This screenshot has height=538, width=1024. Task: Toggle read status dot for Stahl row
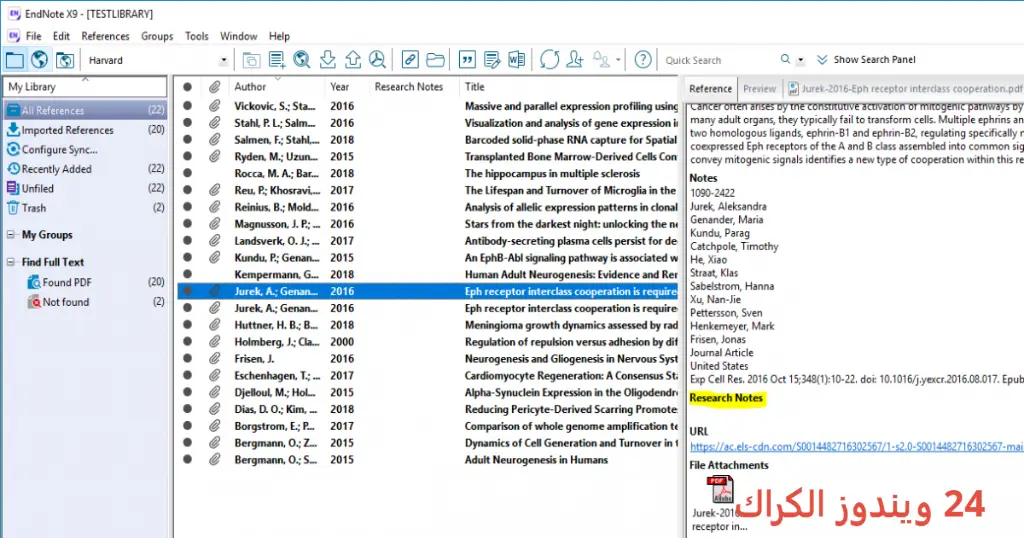tap(187, 123)
